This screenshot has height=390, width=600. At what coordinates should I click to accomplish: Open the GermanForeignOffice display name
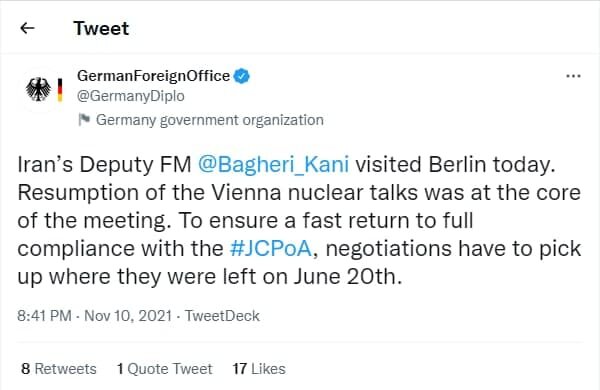(x=153, y=76)
